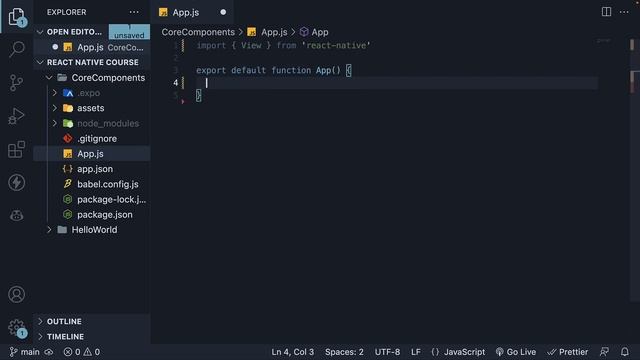
Task: Open the Accounts menu icon
Action: point(16,294)
